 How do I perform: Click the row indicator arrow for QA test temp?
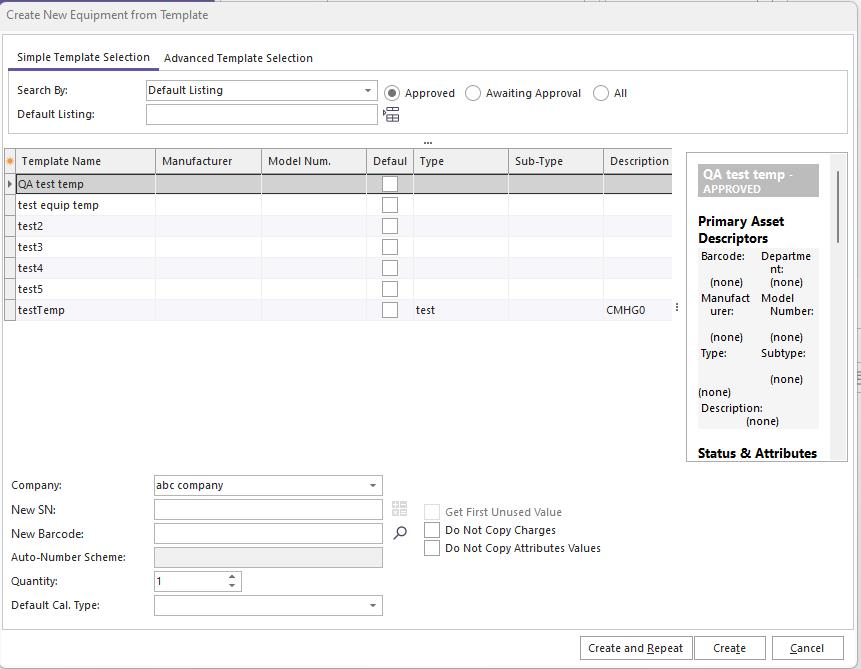point(10,184)
